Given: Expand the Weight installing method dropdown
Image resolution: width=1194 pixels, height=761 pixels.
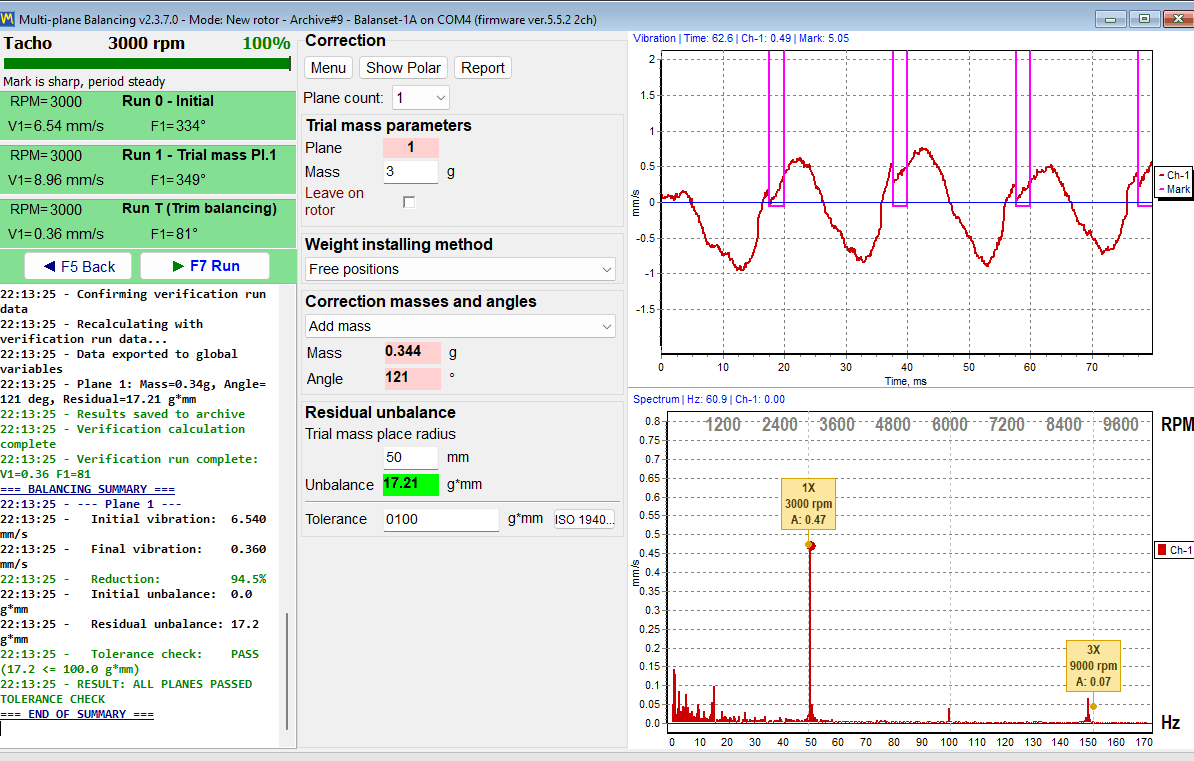Looking at the screenshot, I should (x=460, y=269).
